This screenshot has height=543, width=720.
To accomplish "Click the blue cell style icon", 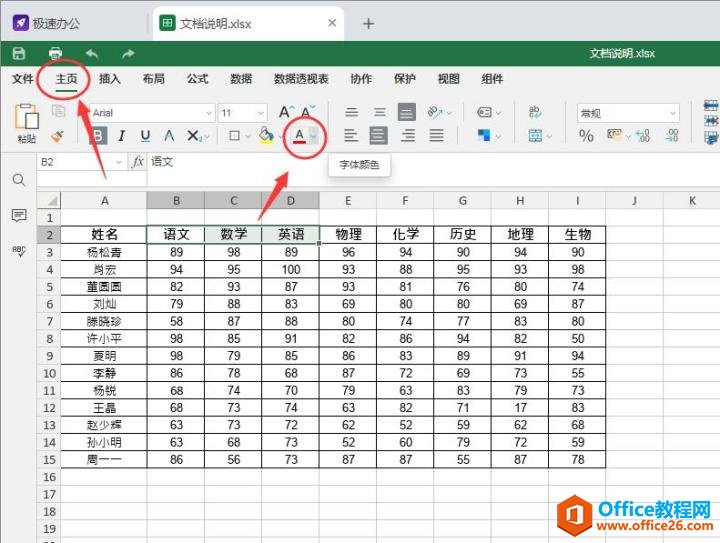I will pyautogui.click(x=484, y=136).
